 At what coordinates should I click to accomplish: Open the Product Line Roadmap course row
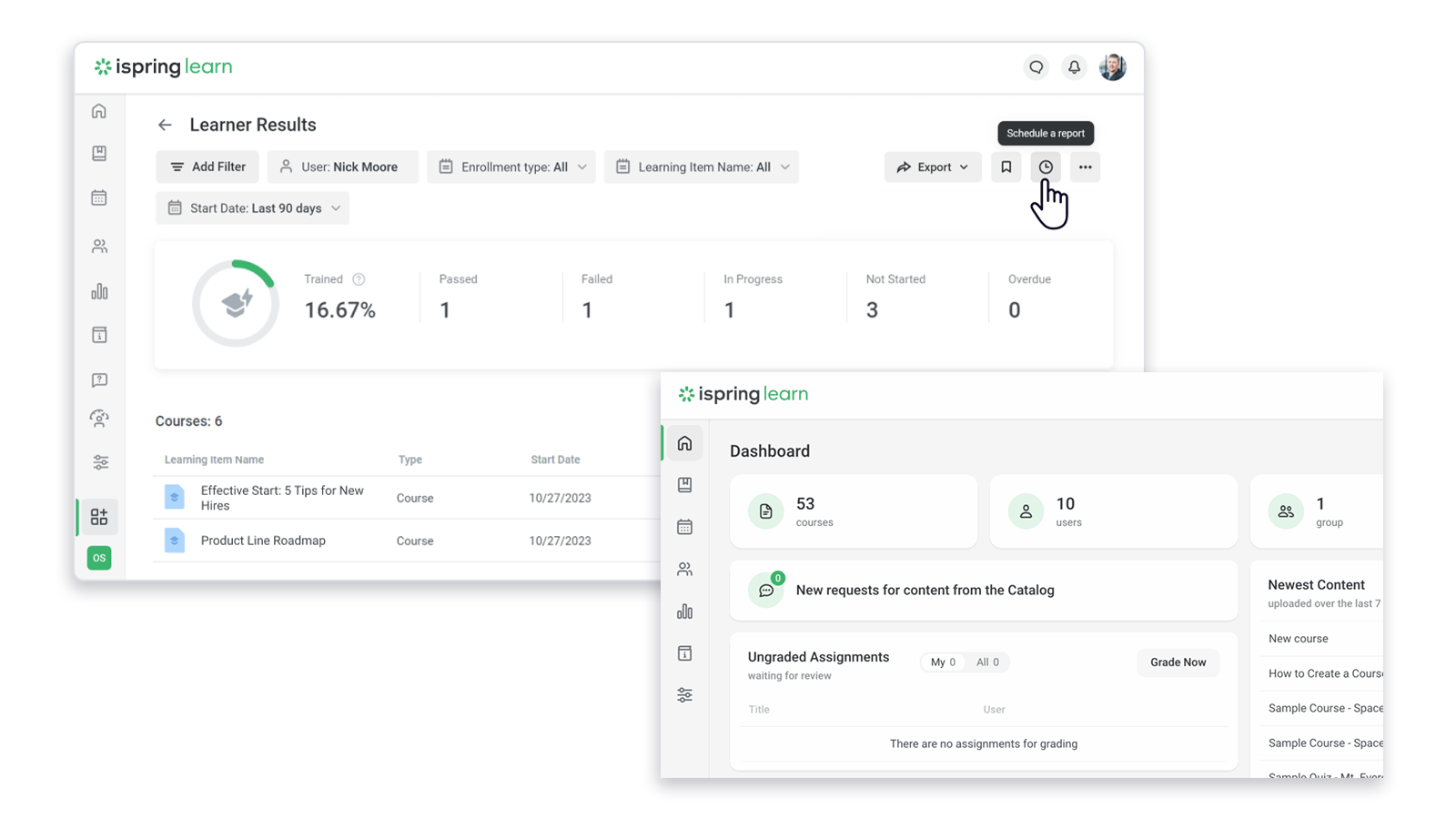click(x=263, y=541)
